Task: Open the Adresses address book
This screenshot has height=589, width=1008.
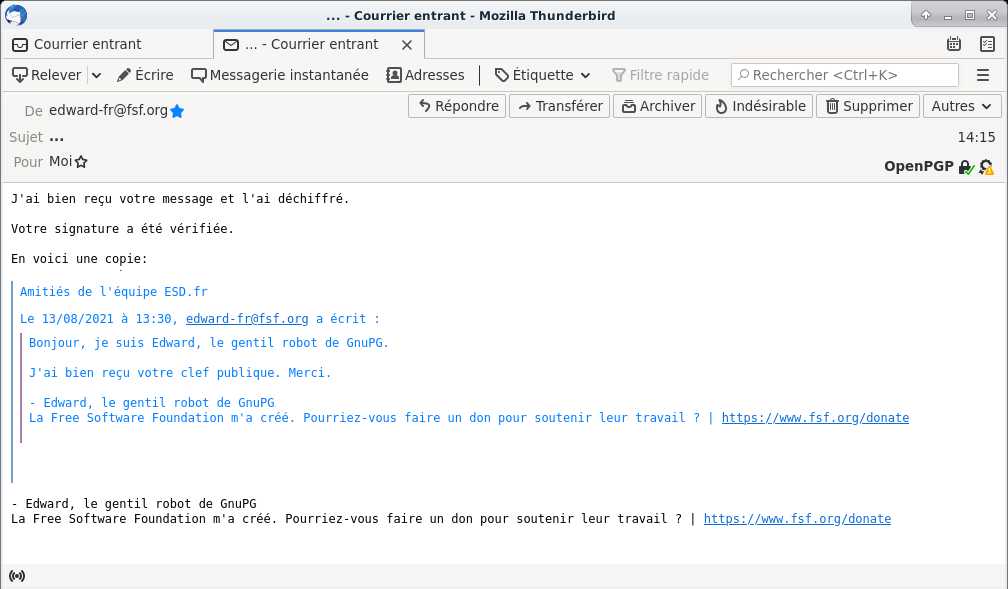Action: coord(425,75)
